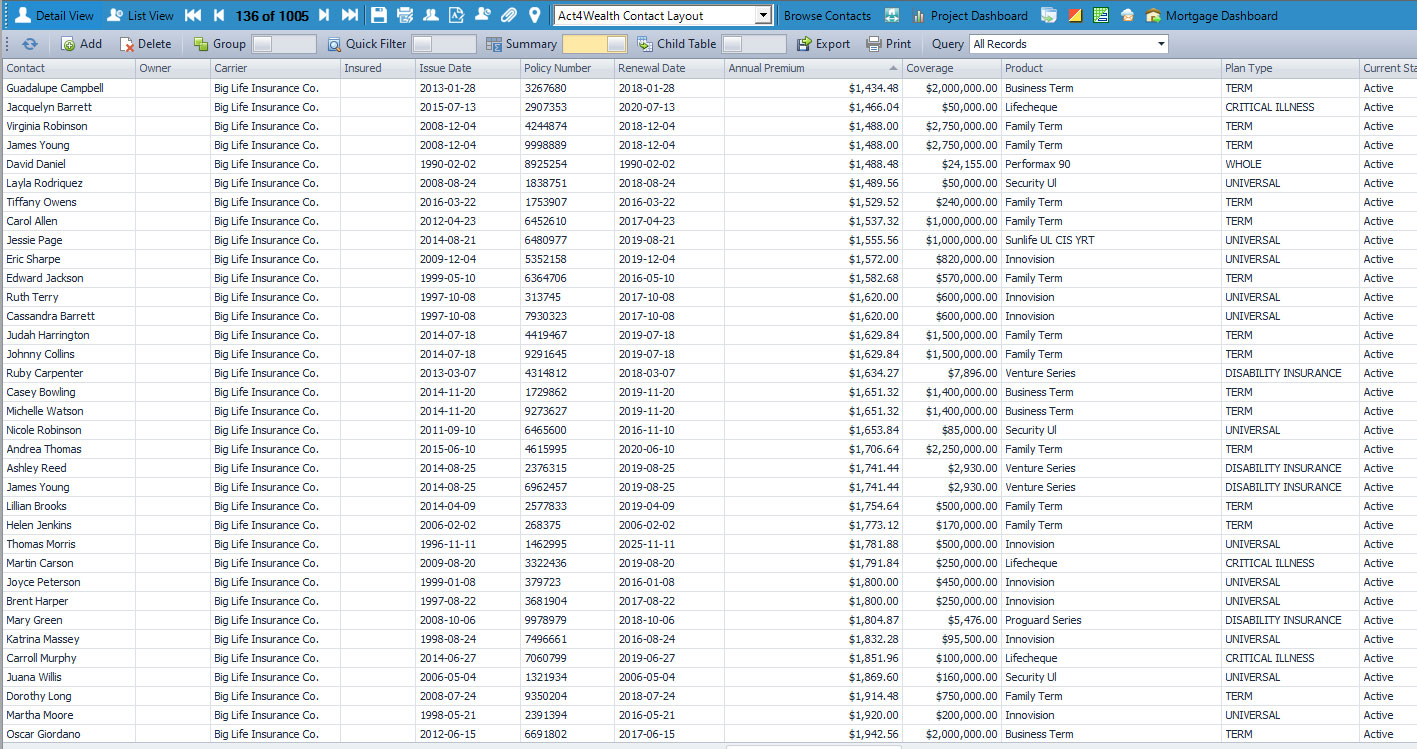Click the person-with-badge icon near the paperclip

483,15
